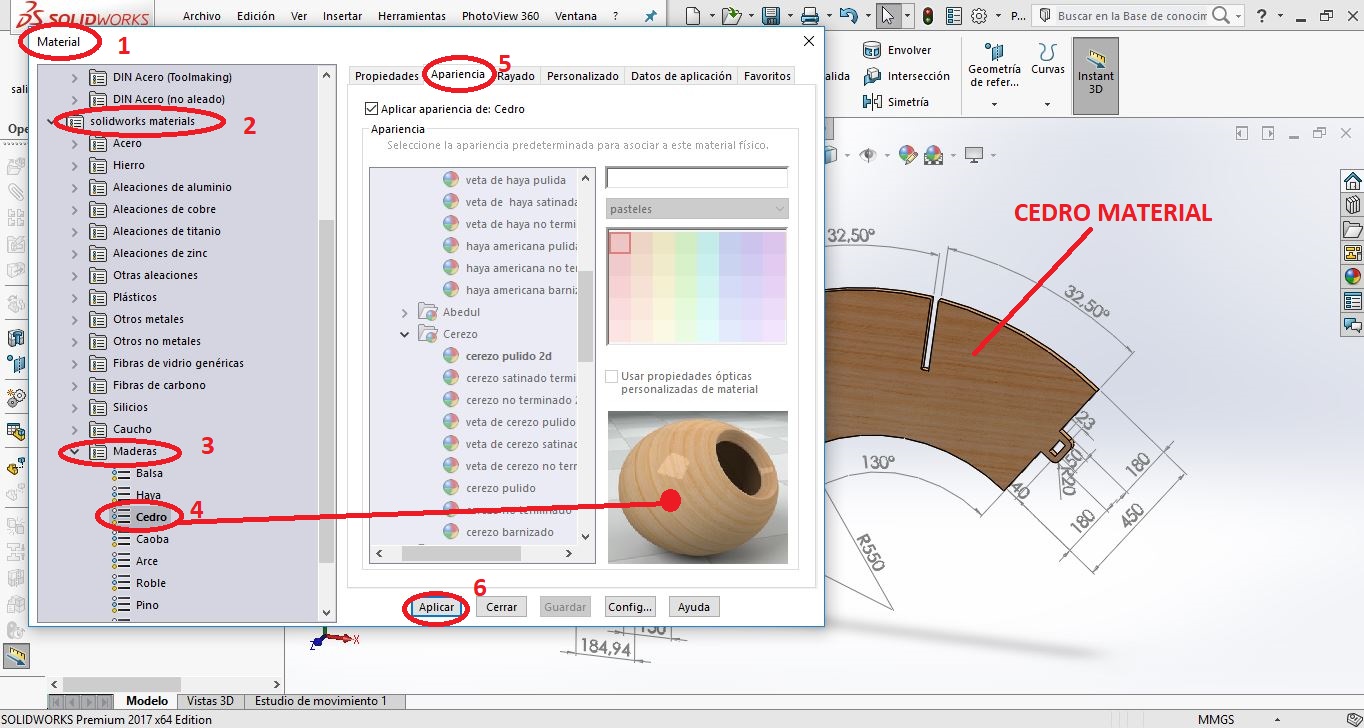1364x728 pixels.
Task: Switch to the Vistas 3D tab
Action: click(x=210, y=701)
